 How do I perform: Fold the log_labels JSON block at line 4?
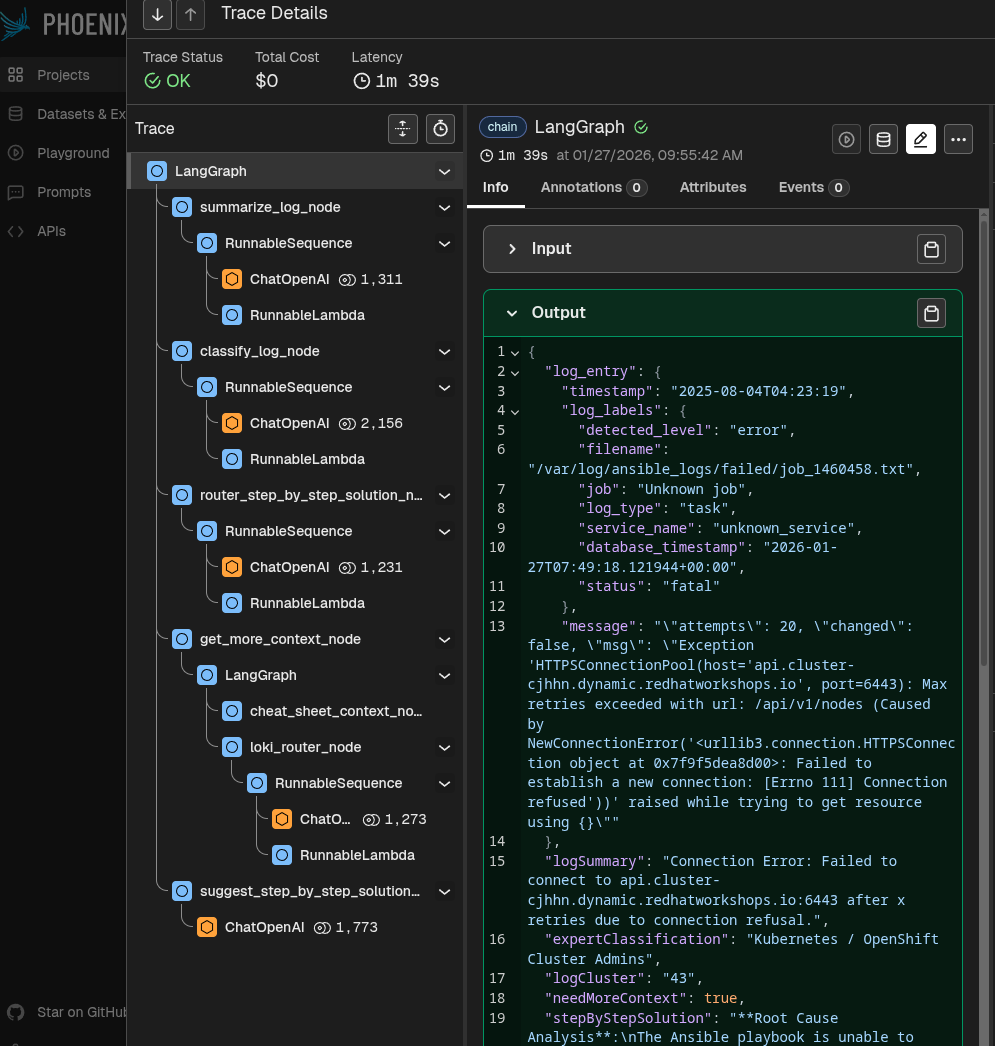coord(515,411)
